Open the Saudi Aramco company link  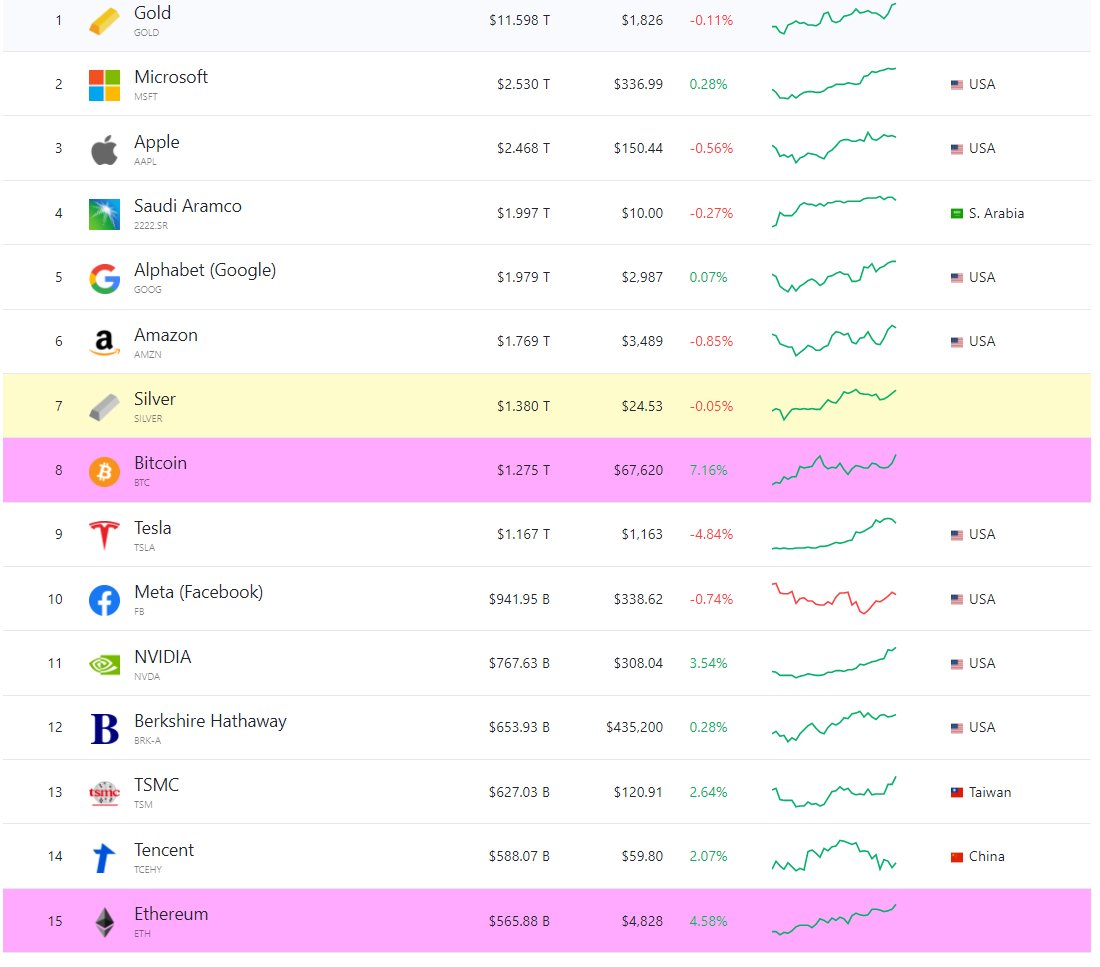187,206
